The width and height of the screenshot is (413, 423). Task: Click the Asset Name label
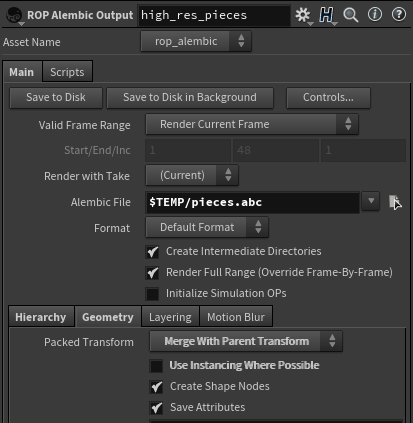click(x=32, y=42)
